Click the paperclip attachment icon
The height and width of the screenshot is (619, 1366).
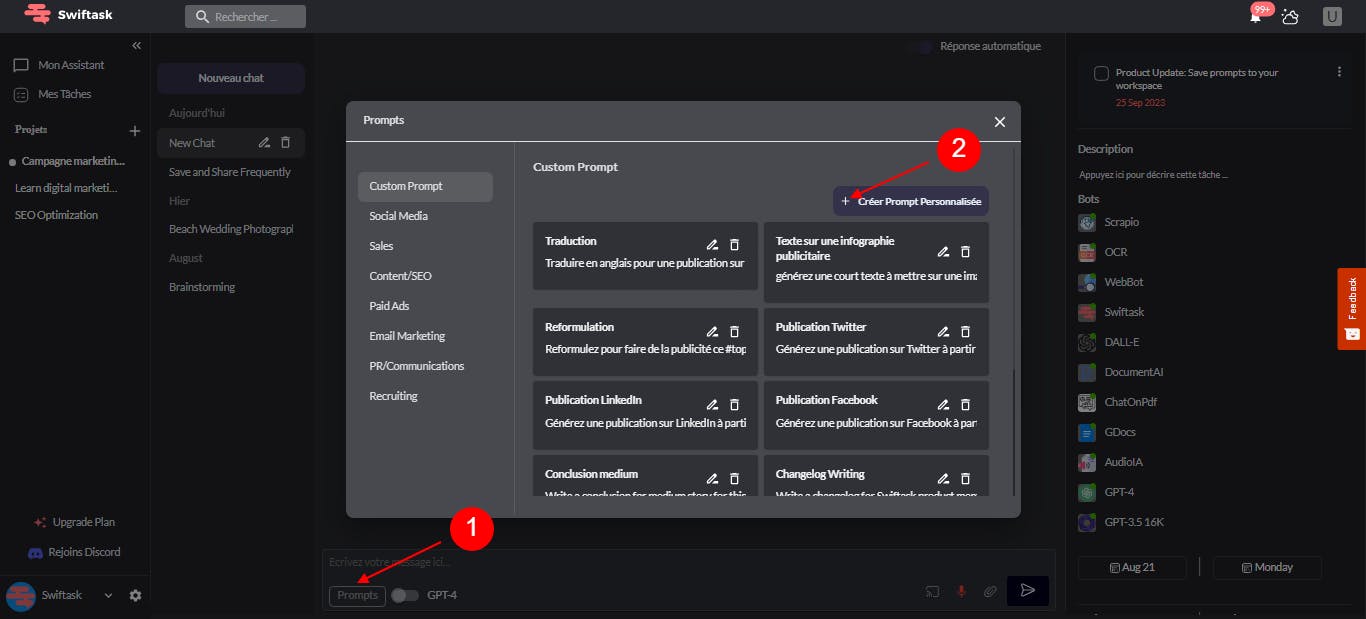click(x=990, y=591)
